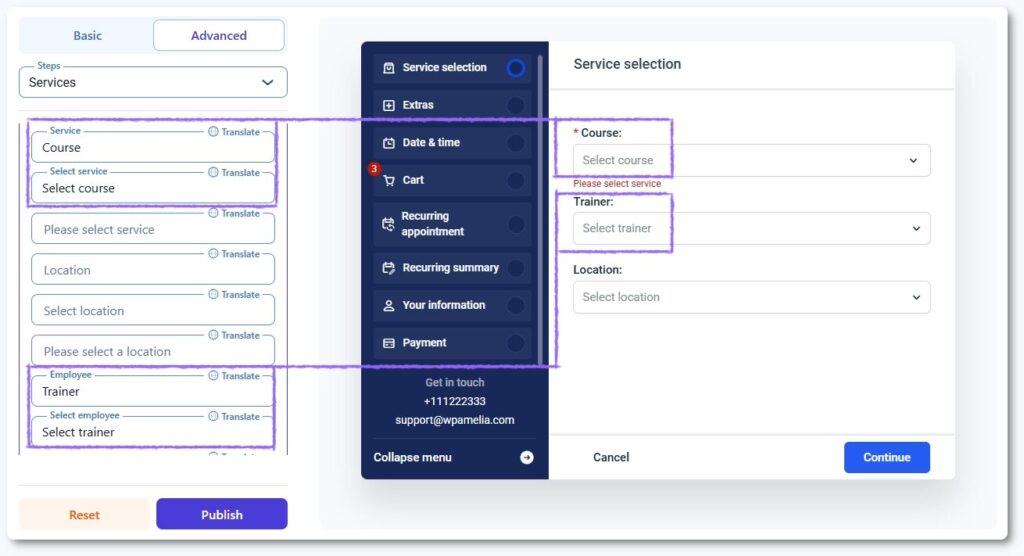
Task: Click the Service selection step circle indicator
Action: (x=515, y=68)
